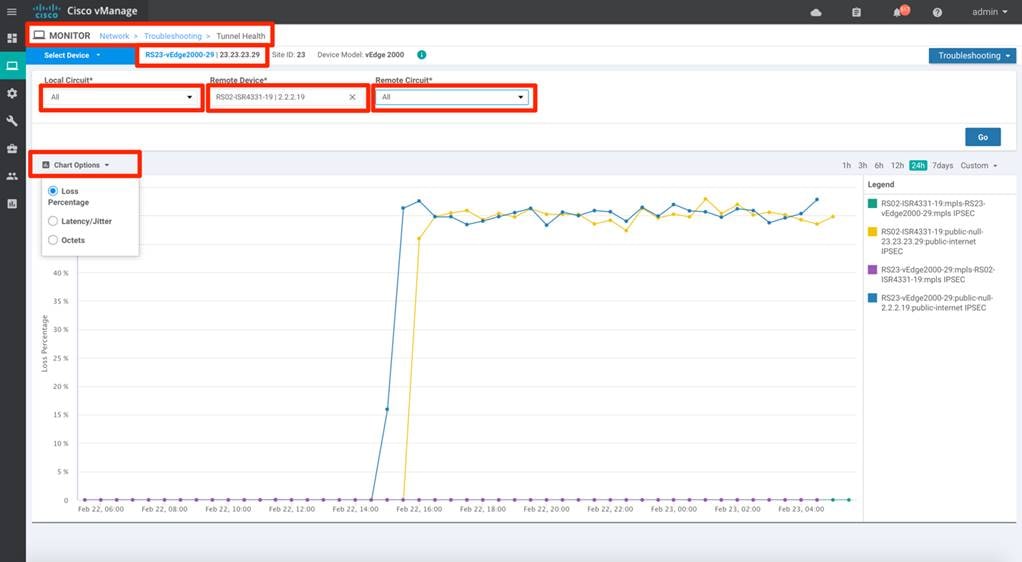The height and width of the screenshot is (562, 1022).
Task: Select the 12h time range
Action: point(897,166)
